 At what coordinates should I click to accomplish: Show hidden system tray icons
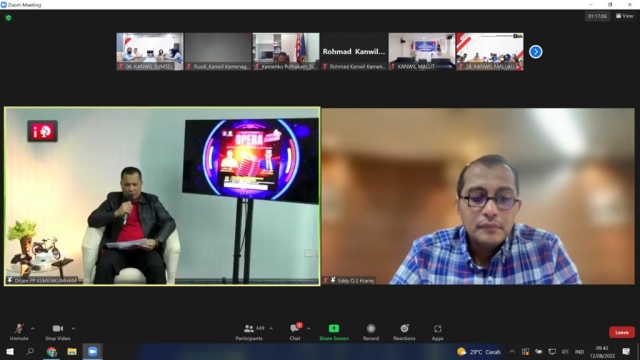pos(512,352)
